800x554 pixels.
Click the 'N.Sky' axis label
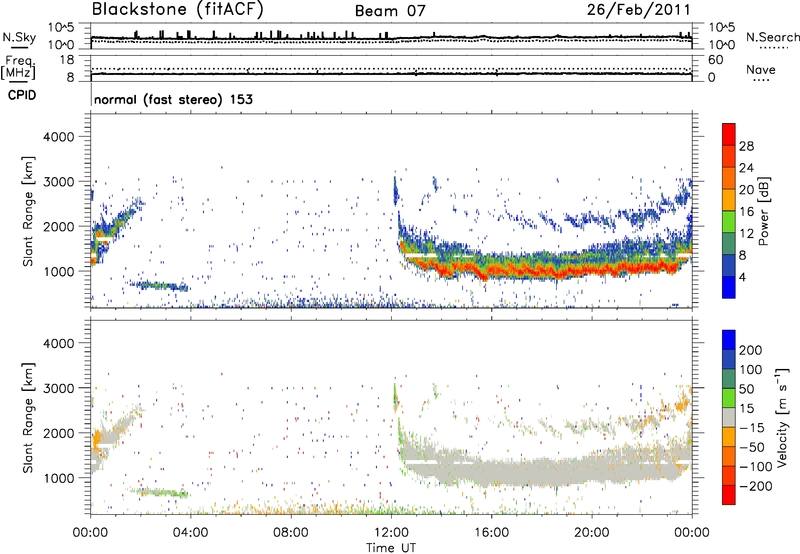(19, 37)
